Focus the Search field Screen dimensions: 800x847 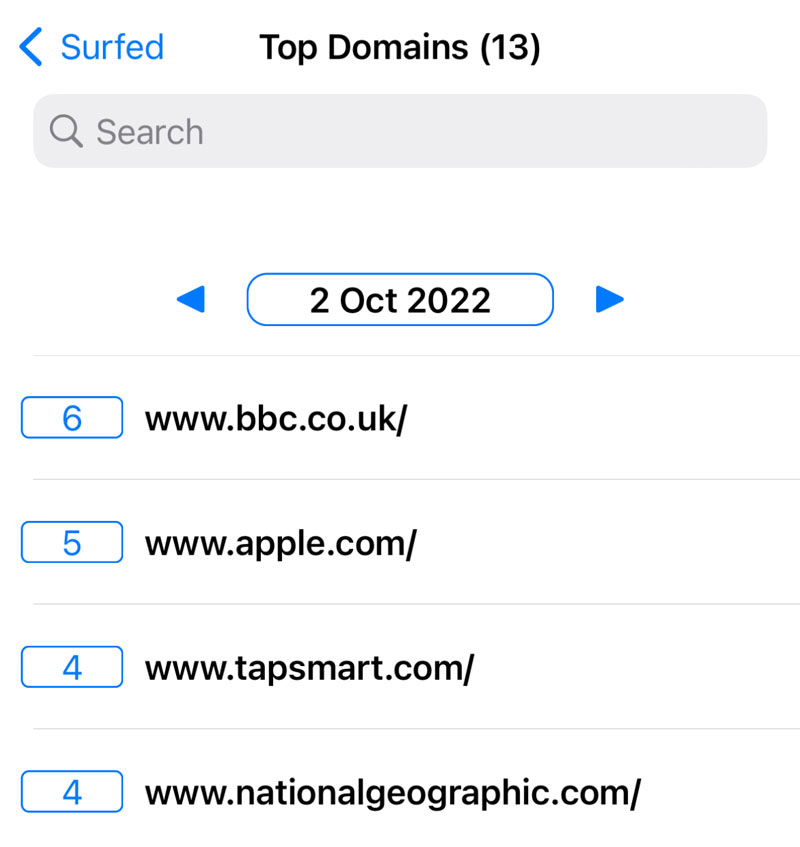click(400, 131)
